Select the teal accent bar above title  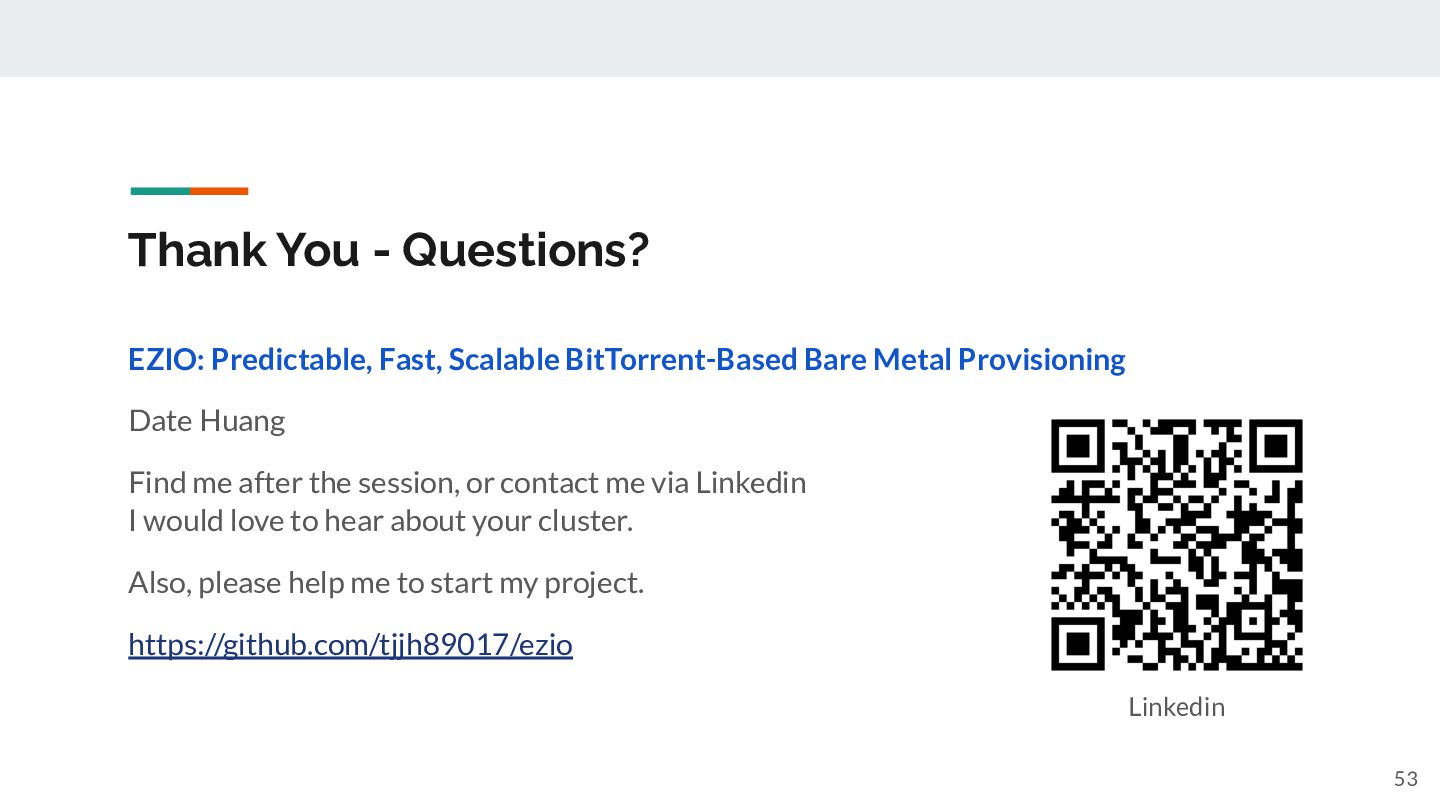pyautogui.click(x=160, y=191)
